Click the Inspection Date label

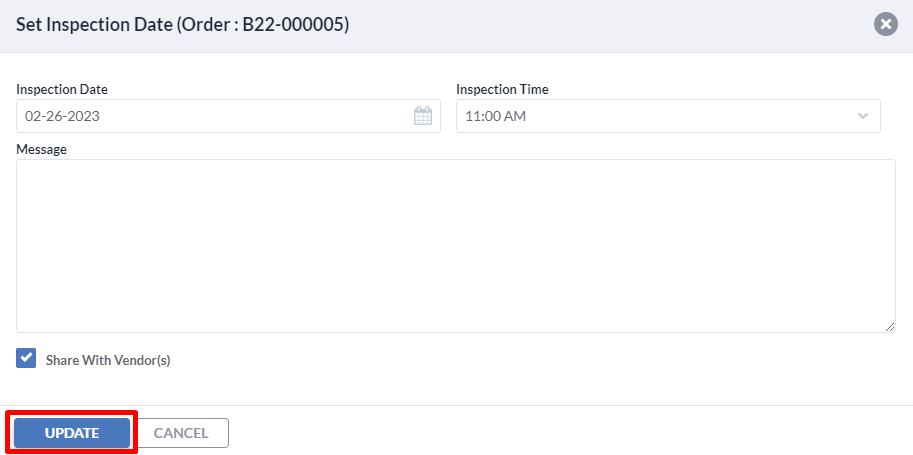click(x=62, y=90)
